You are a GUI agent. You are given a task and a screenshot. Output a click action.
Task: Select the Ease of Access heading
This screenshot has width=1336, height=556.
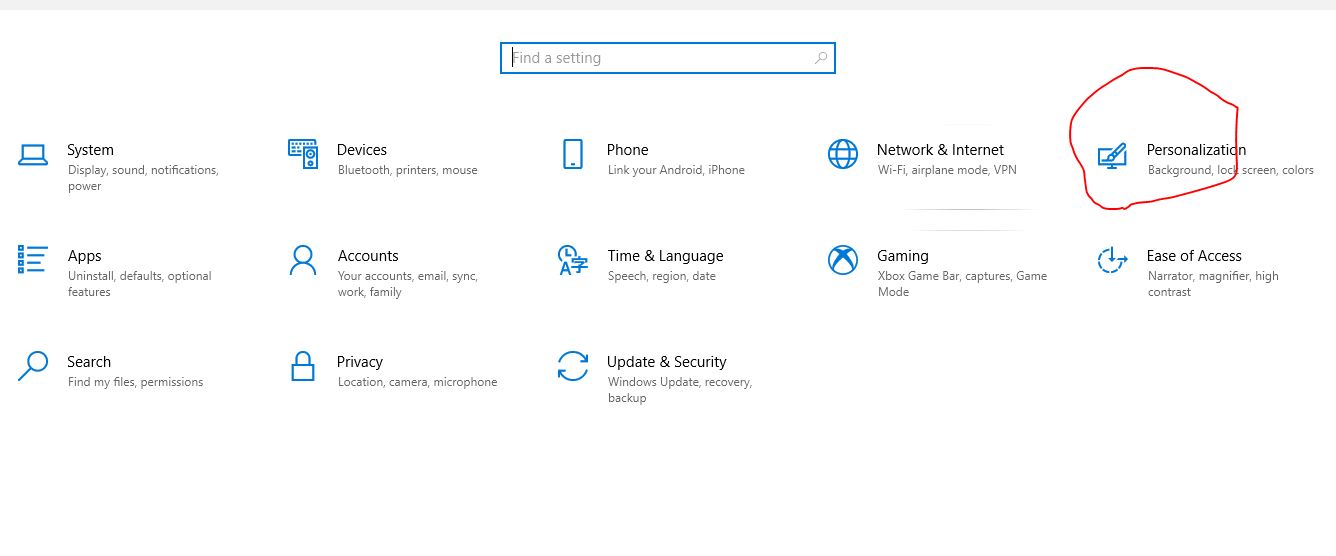click(x=1194, y=256)
